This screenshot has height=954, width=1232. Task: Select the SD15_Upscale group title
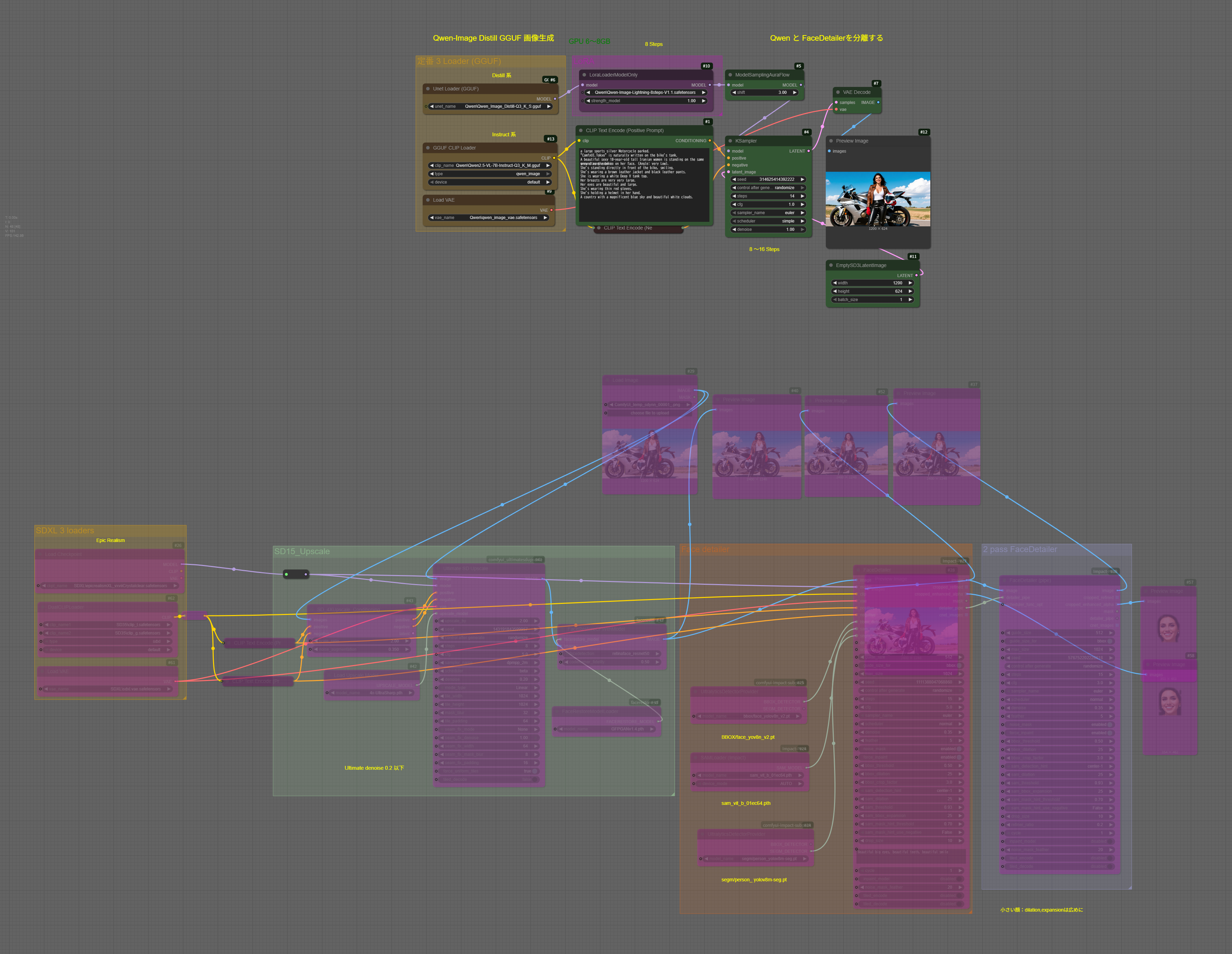302,551
